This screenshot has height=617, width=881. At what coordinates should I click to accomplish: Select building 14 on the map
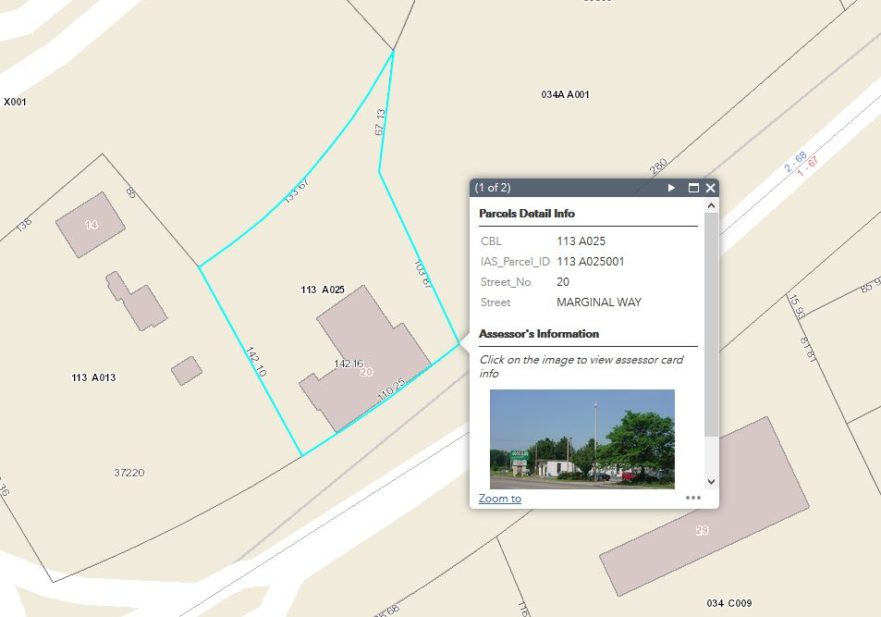click(90, 224)
